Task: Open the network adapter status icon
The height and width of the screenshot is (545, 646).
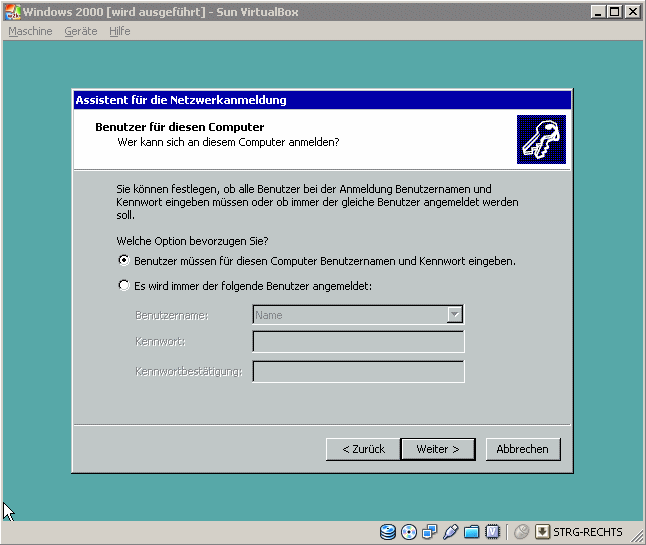Action: pyautogui.click(x=430, y=532)
